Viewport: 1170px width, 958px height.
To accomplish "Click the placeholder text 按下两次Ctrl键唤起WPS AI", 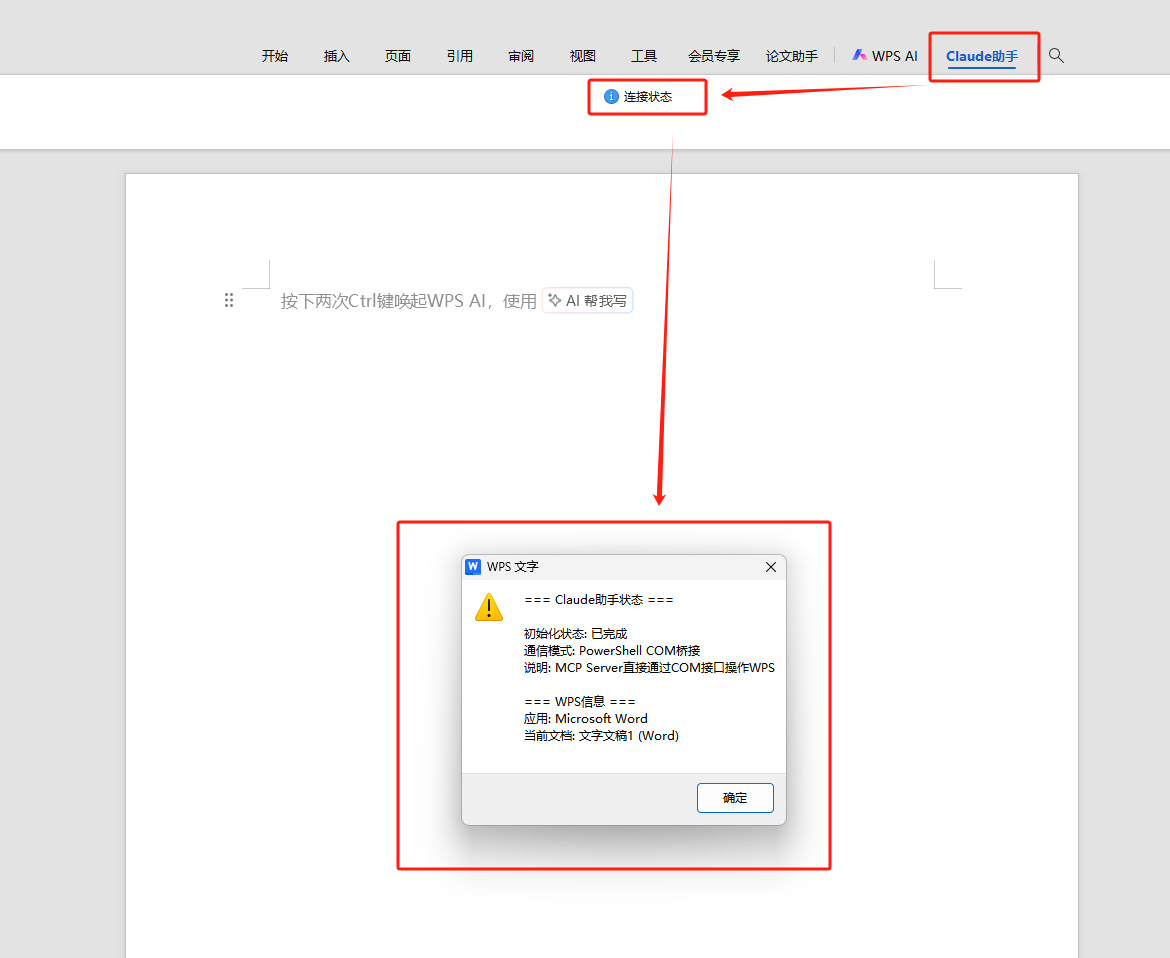I will click(384, 301).
